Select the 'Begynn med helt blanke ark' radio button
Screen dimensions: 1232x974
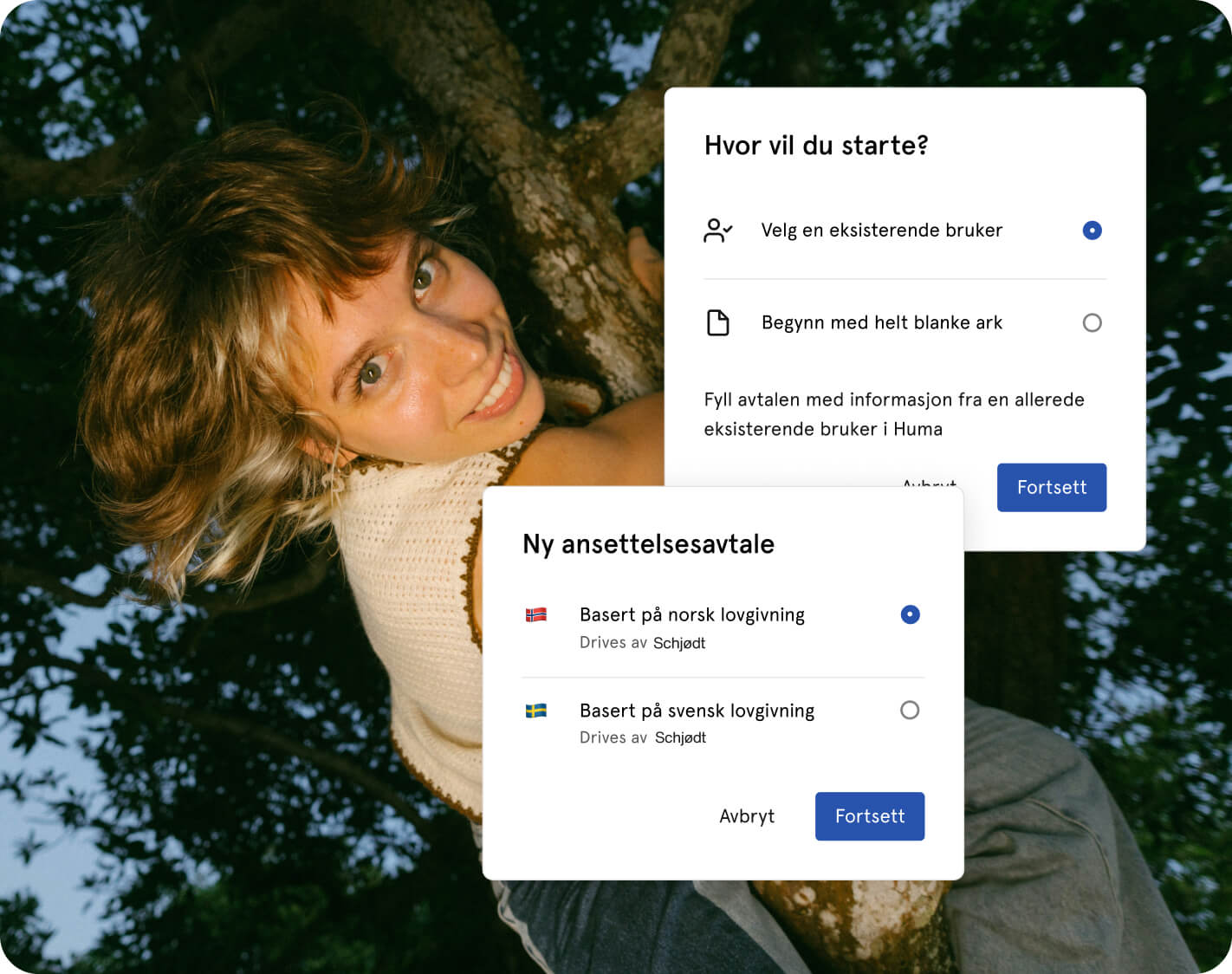[1092, 322]
